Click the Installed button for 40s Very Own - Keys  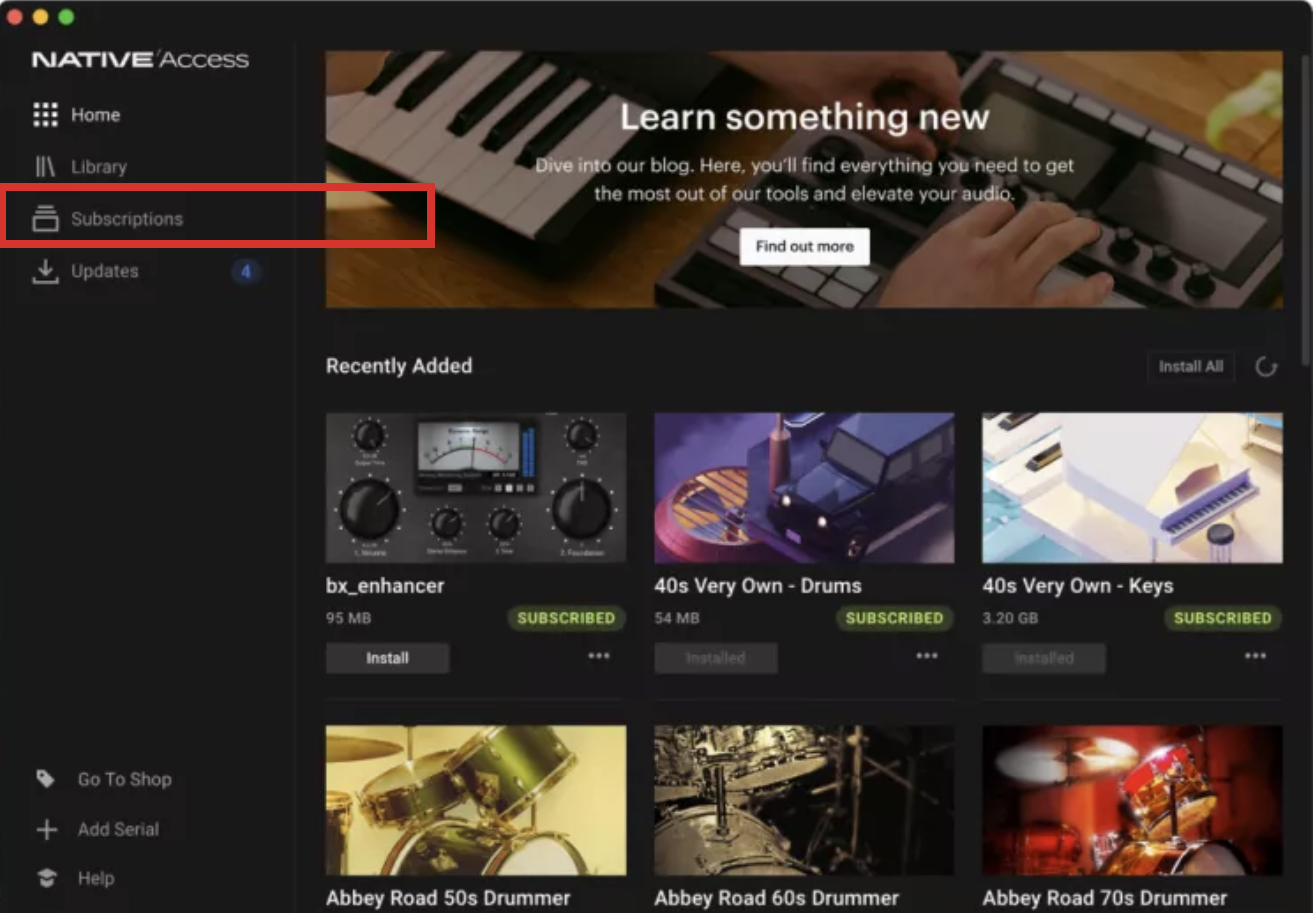click(x=1044, y=658)
